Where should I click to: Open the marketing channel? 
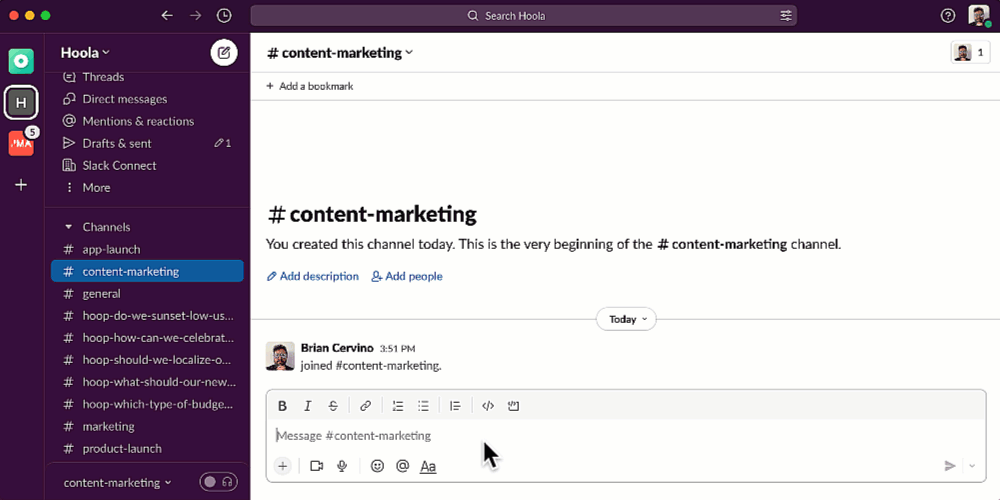tap(108, 426)
